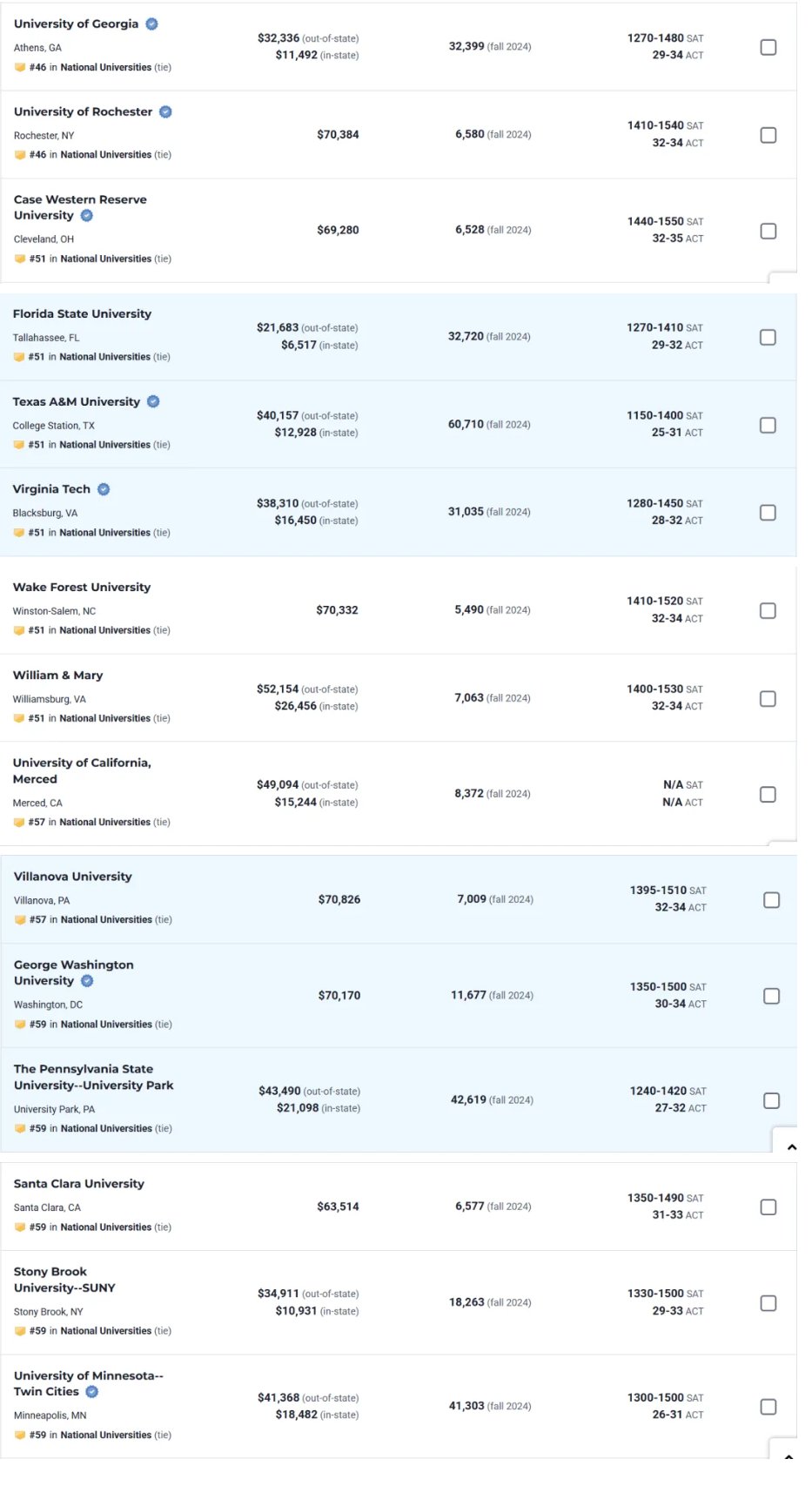812x1506 pixels.
Task: Tick the checkbox for William & Mary
Action: pyautogui.click(x=768, y=699)
